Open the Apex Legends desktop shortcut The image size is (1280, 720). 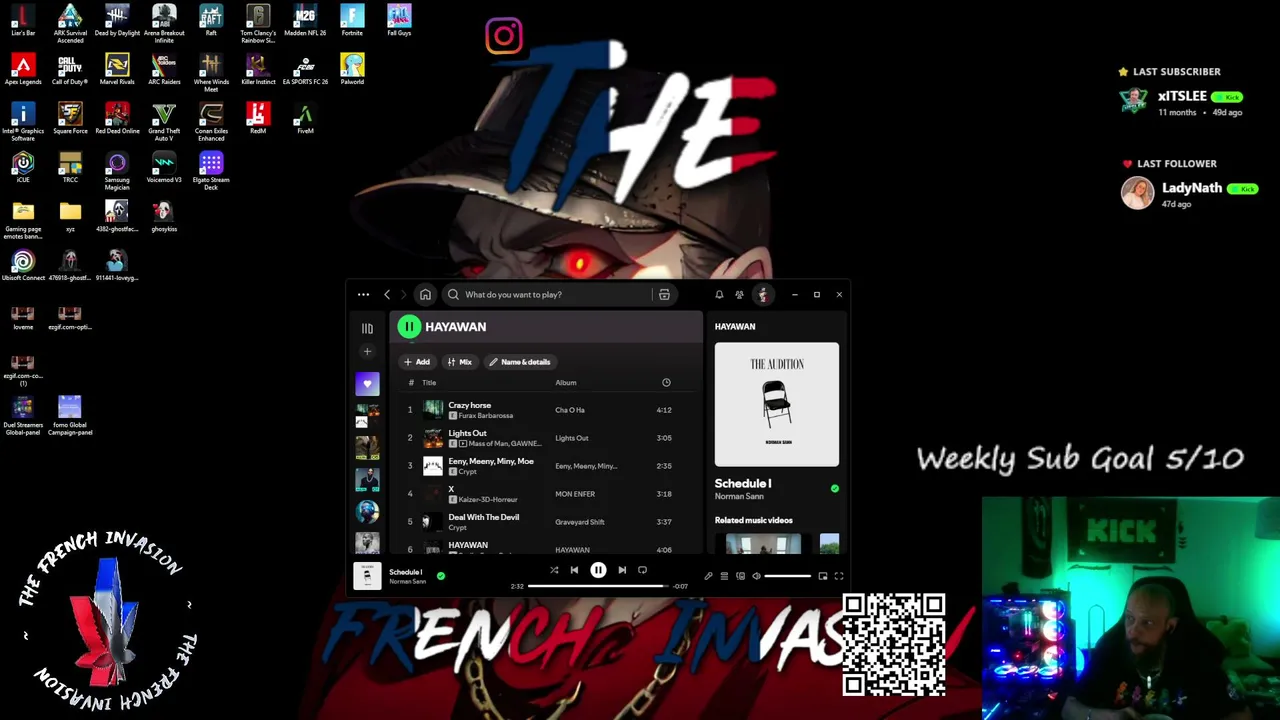coord(23,69)
